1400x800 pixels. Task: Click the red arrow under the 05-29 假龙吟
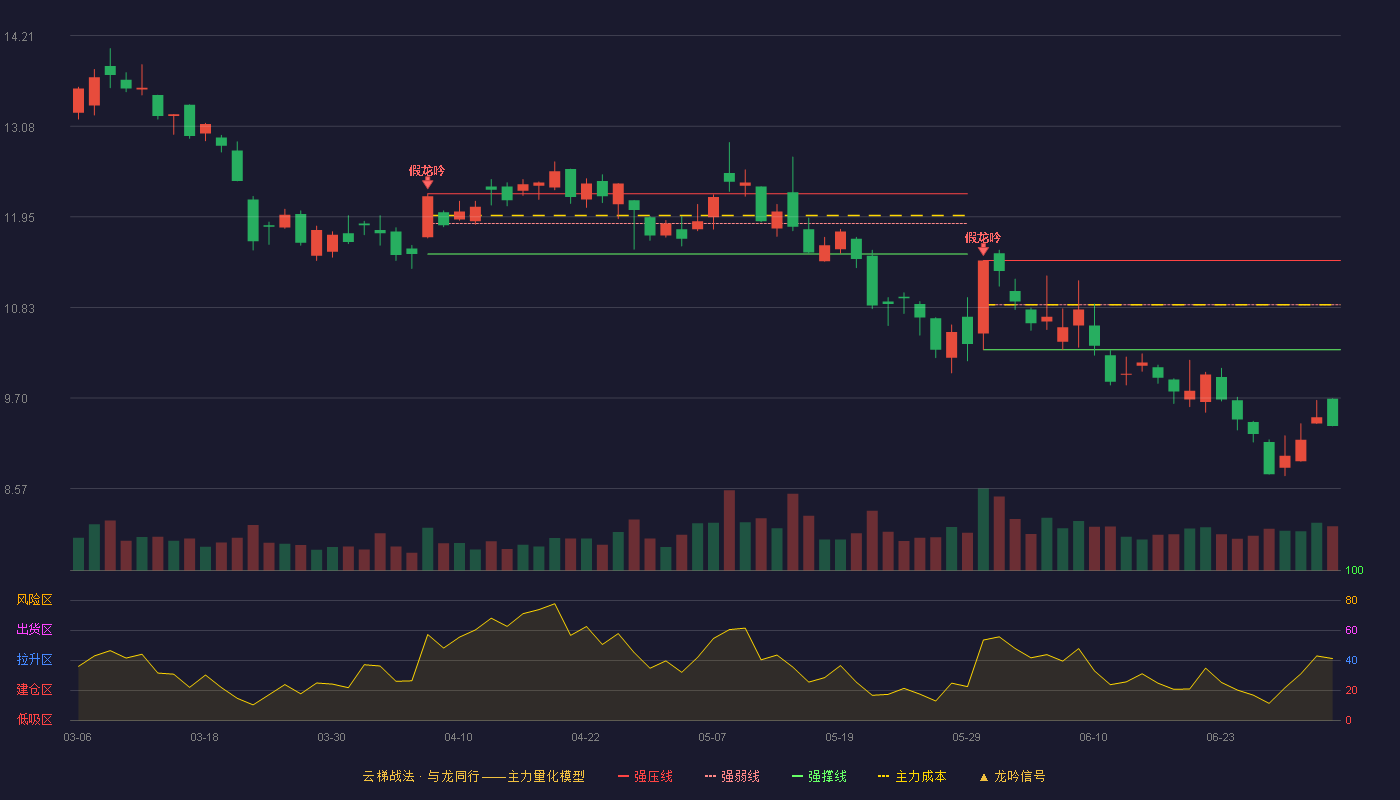tap(983, 250)
